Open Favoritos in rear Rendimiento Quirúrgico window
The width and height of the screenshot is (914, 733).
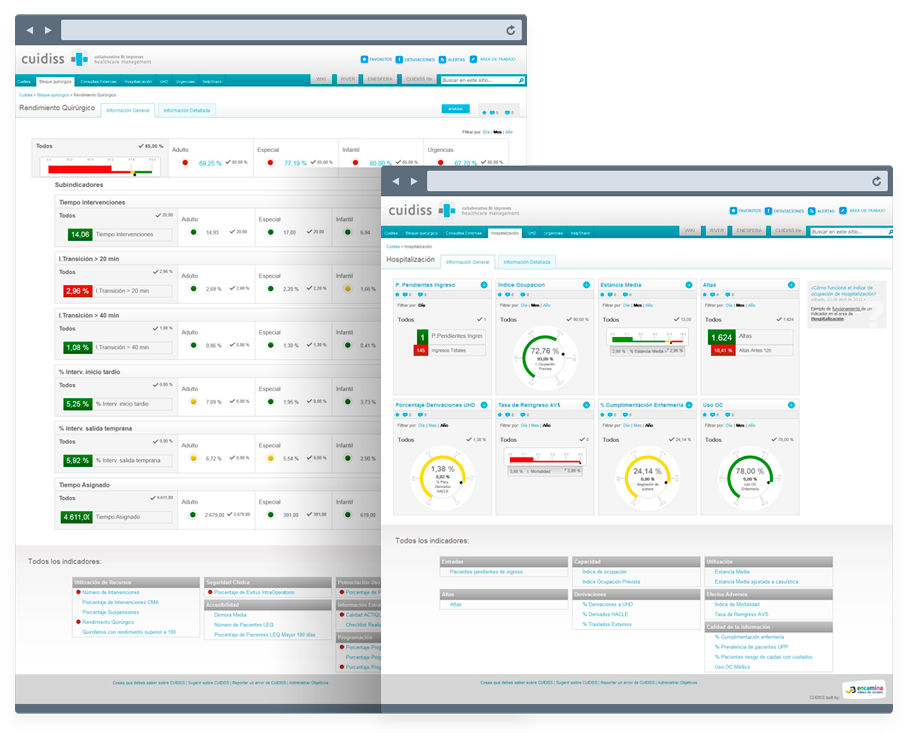(x=377, y=59)
